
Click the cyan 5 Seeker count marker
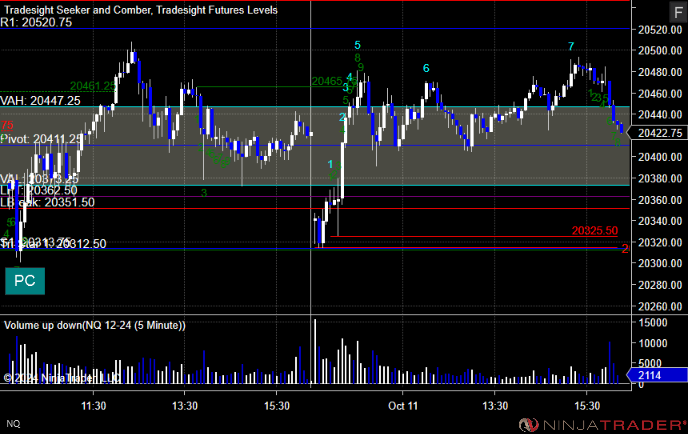tap(357, 45)
